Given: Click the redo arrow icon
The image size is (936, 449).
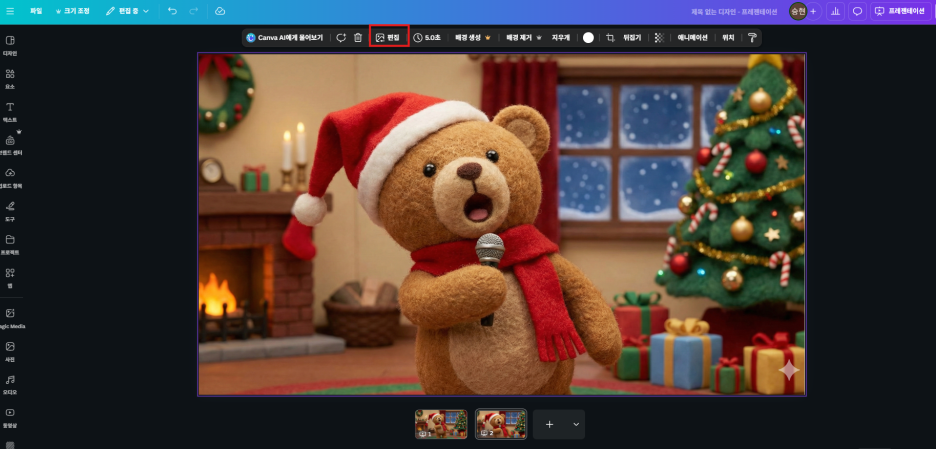Looking at the screenshot, I should pos(193,11).
